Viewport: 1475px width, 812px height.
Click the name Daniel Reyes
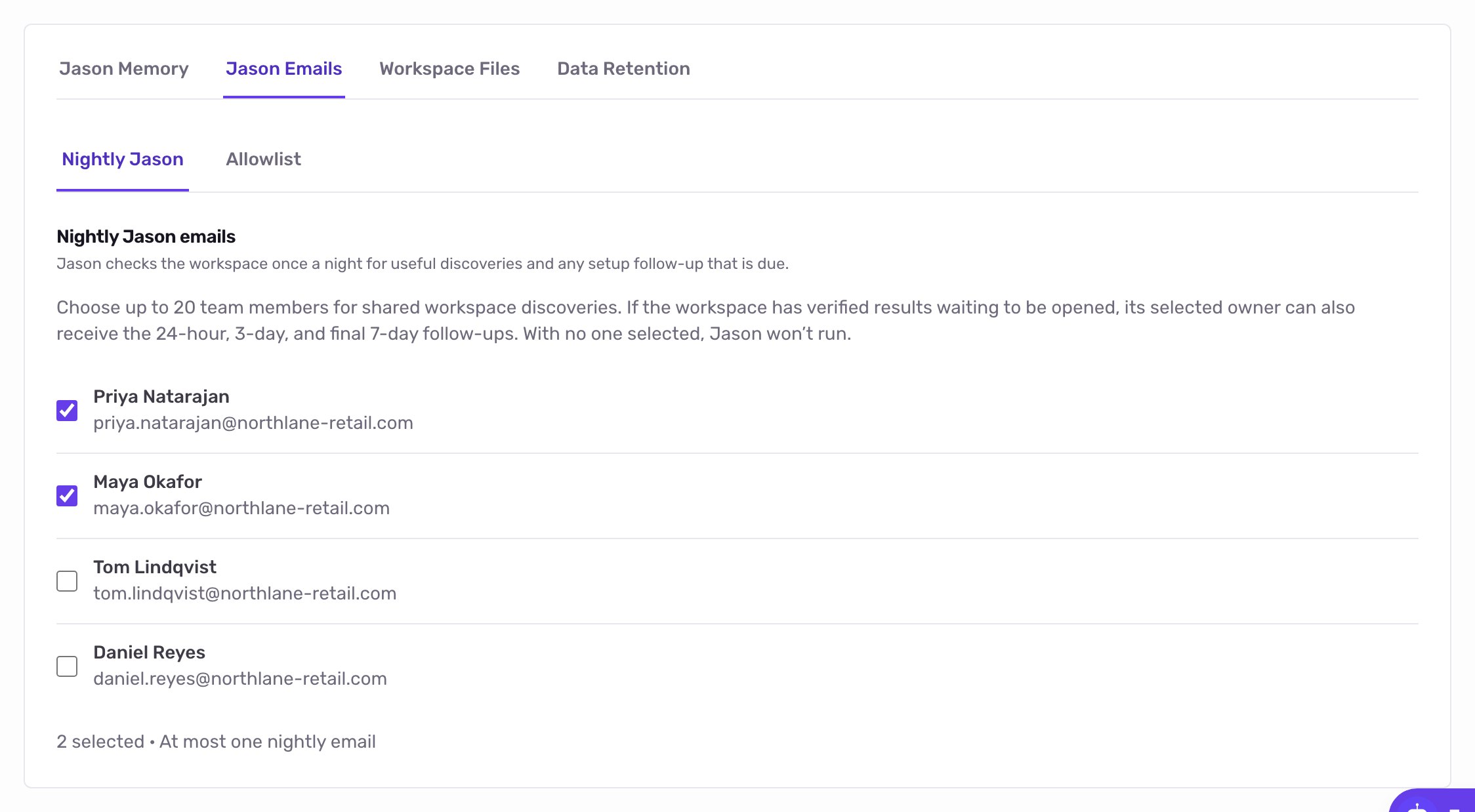pos(149,653)
